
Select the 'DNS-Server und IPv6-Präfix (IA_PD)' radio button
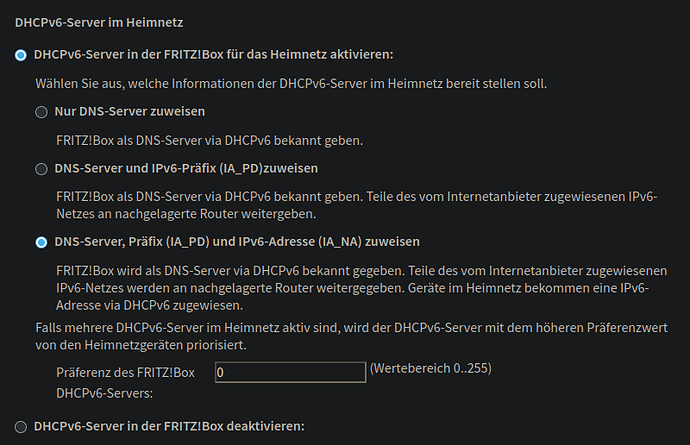coord(41,169)
